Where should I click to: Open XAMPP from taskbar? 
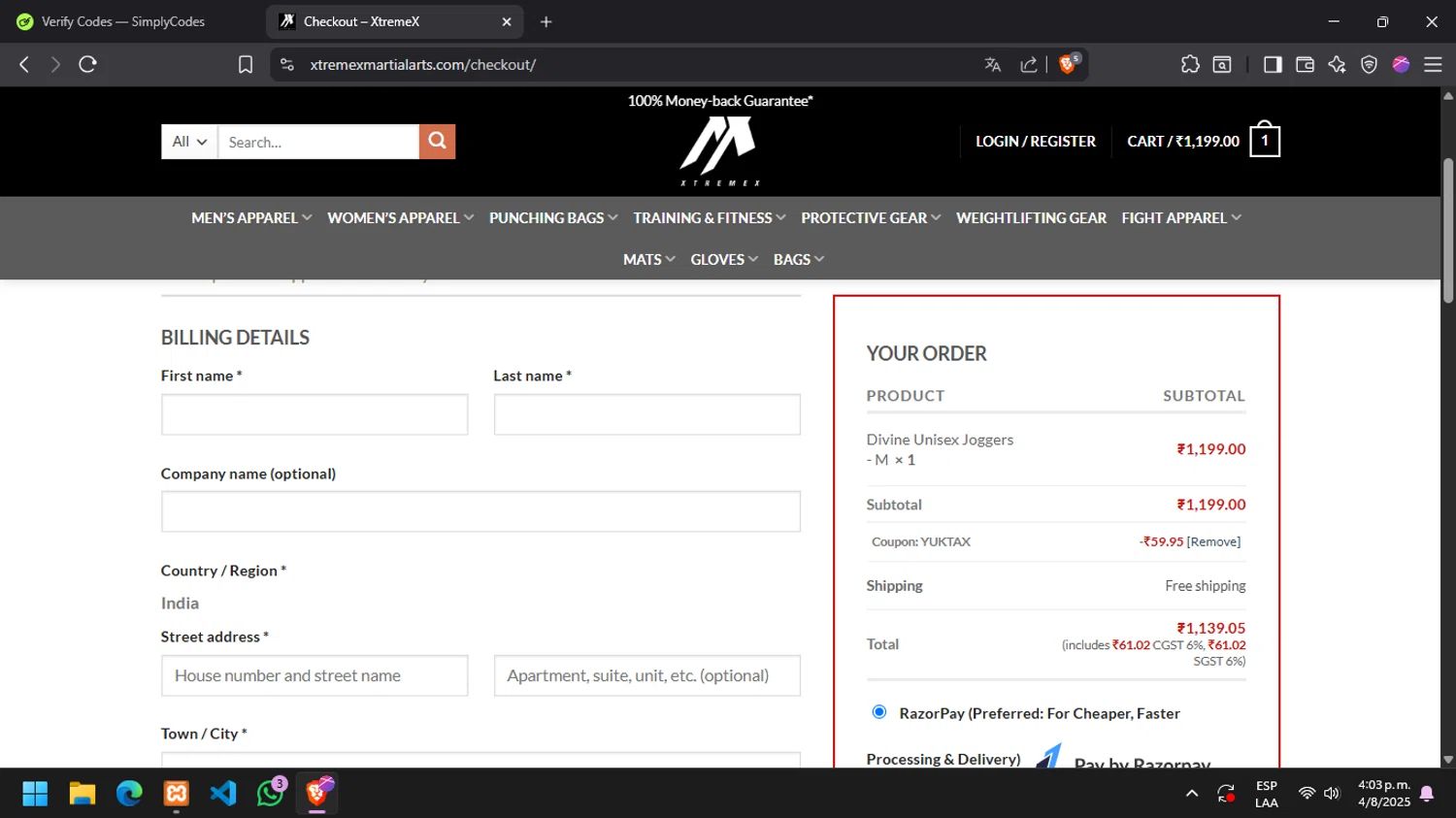[177, 794]
